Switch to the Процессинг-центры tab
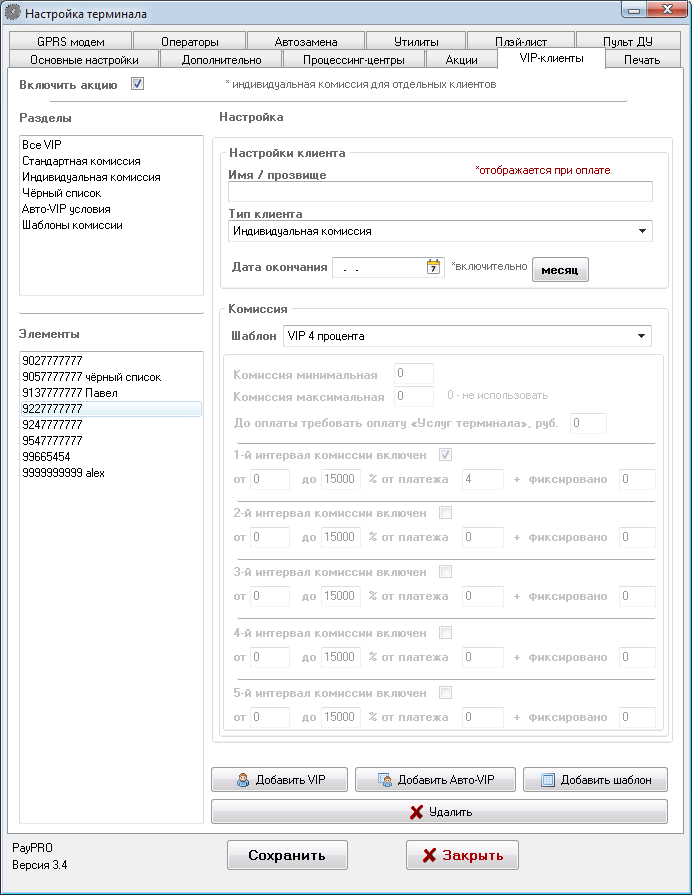 [x=339, y=60]
